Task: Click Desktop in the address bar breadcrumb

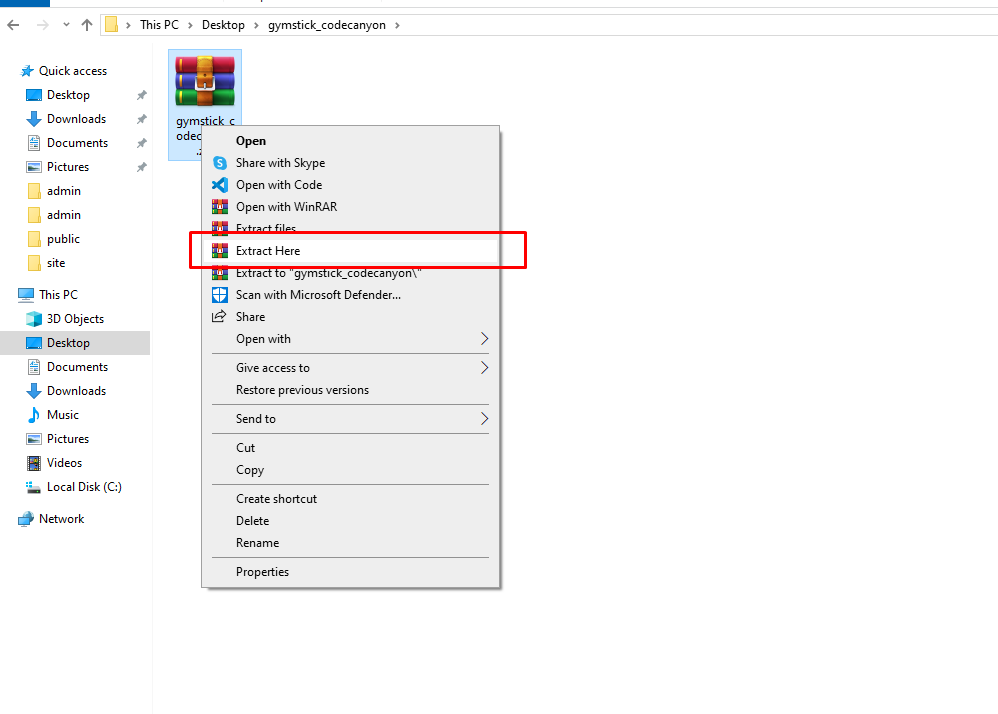Action: coord(222,25)
